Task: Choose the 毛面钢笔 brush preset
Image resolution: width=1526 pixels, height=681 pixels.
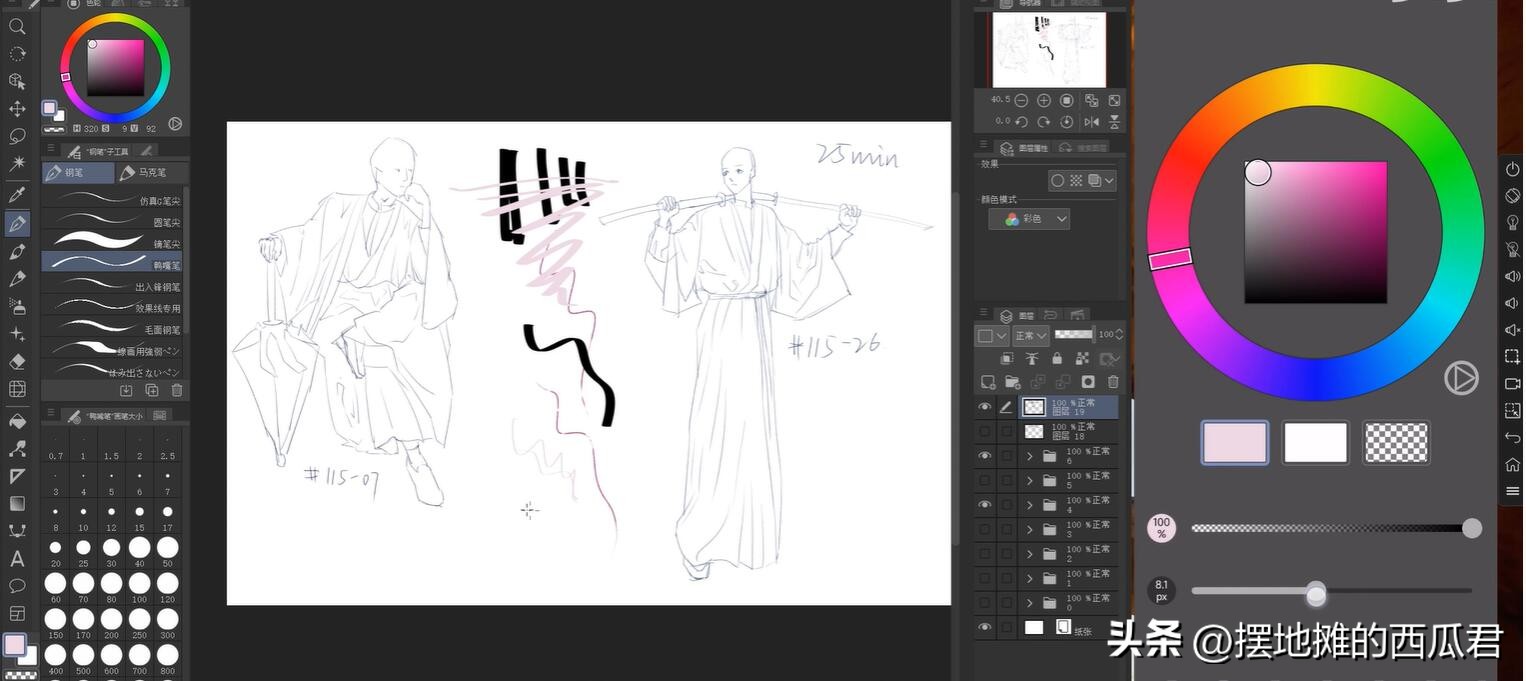Action: [x=112, y=329]
